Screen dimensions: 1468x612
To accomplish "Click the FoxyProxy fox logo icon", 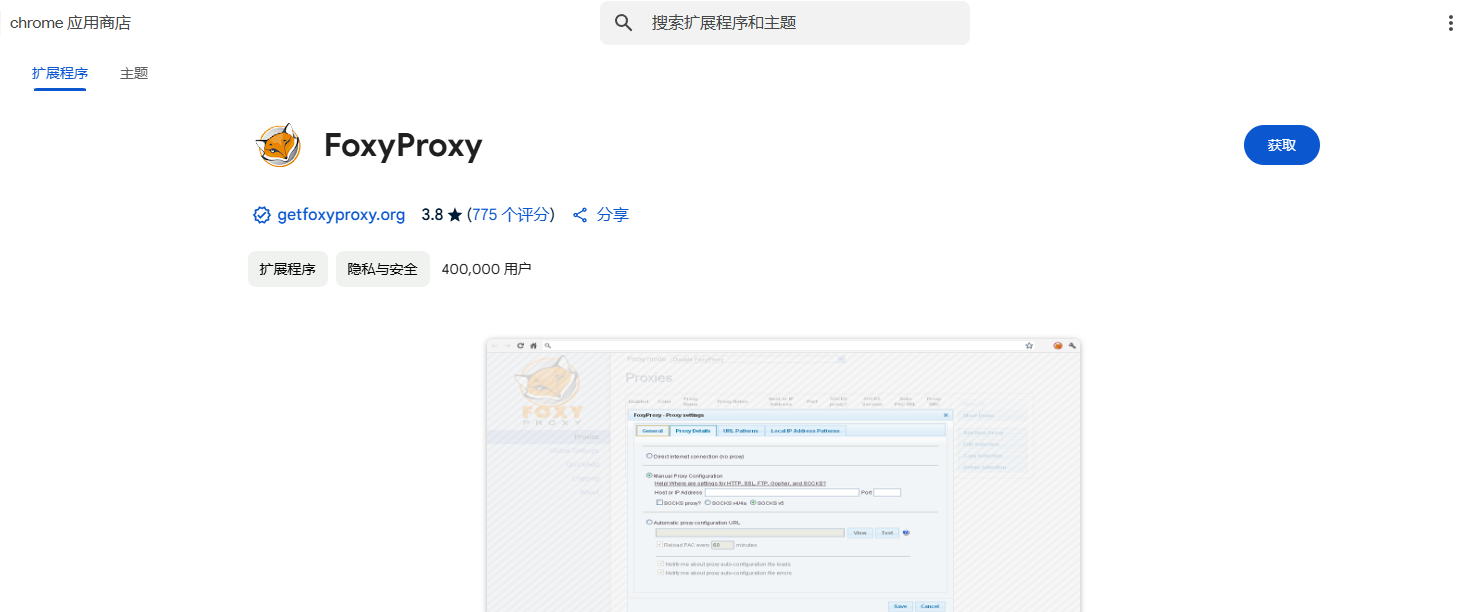I will (276, 144).
